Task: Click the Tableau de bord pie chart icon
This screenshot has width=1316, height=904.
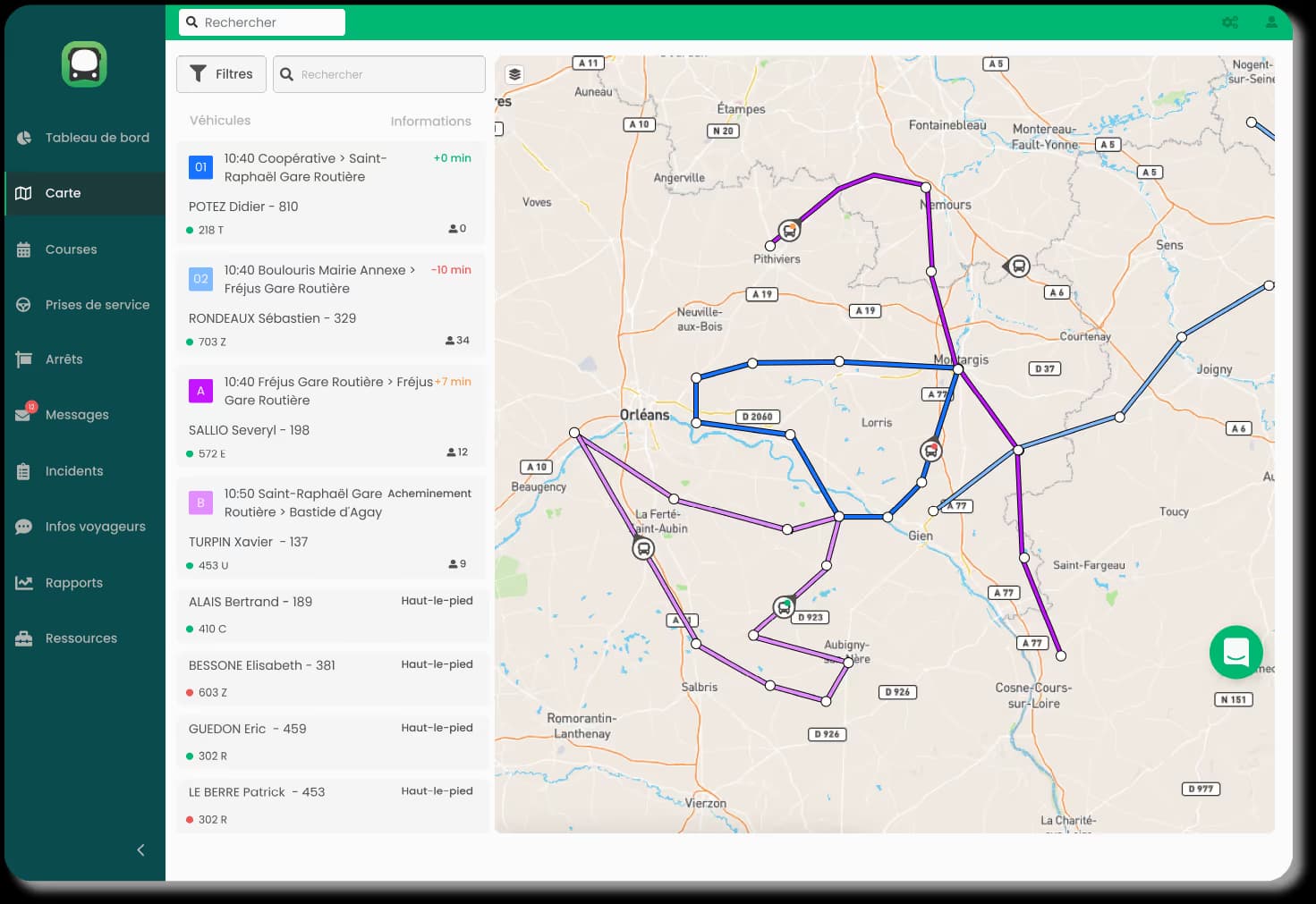Action: 24,138
